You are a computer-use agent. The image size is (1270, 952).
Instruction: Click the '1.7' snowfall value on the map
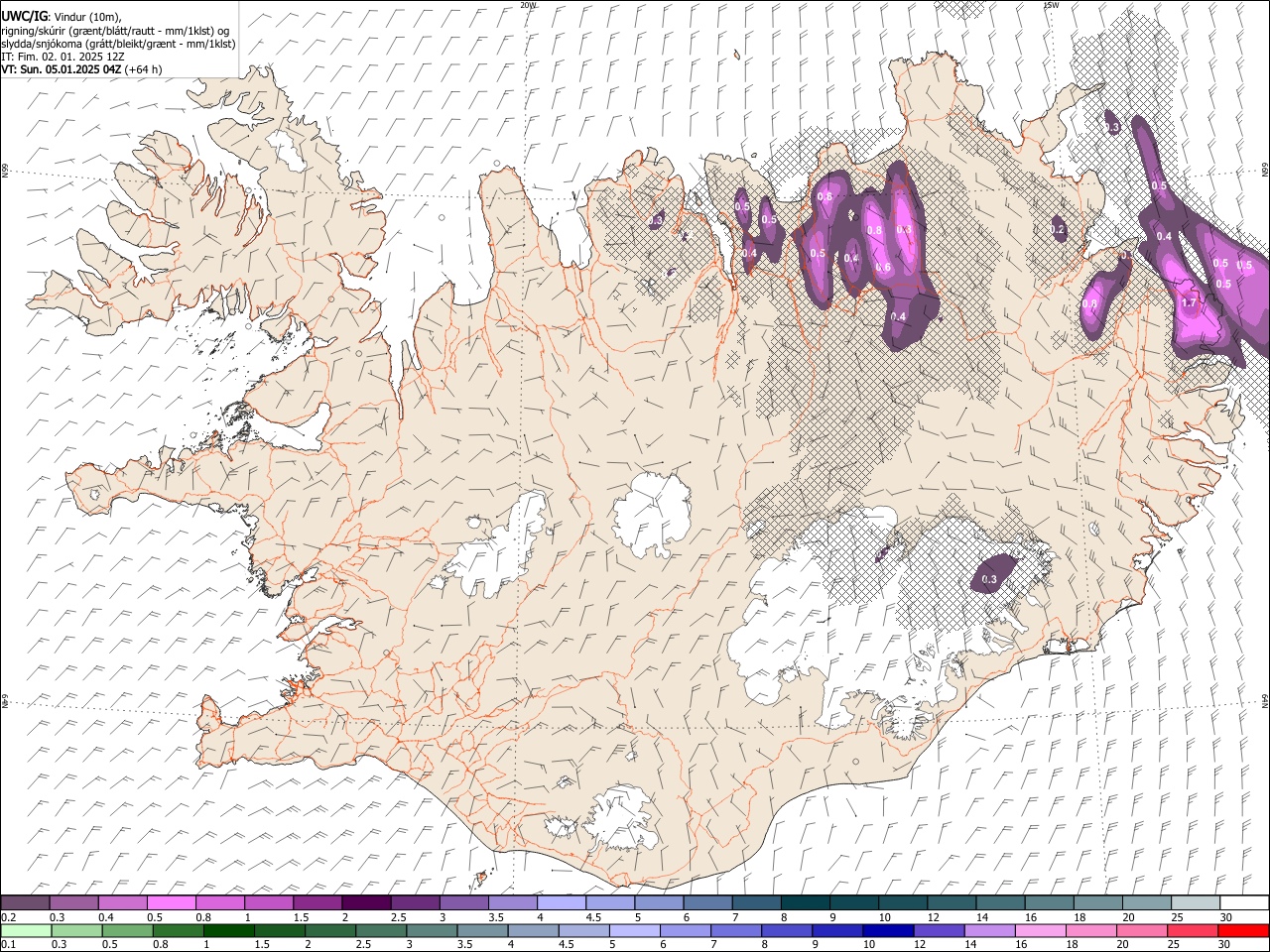click(1189, 303)
